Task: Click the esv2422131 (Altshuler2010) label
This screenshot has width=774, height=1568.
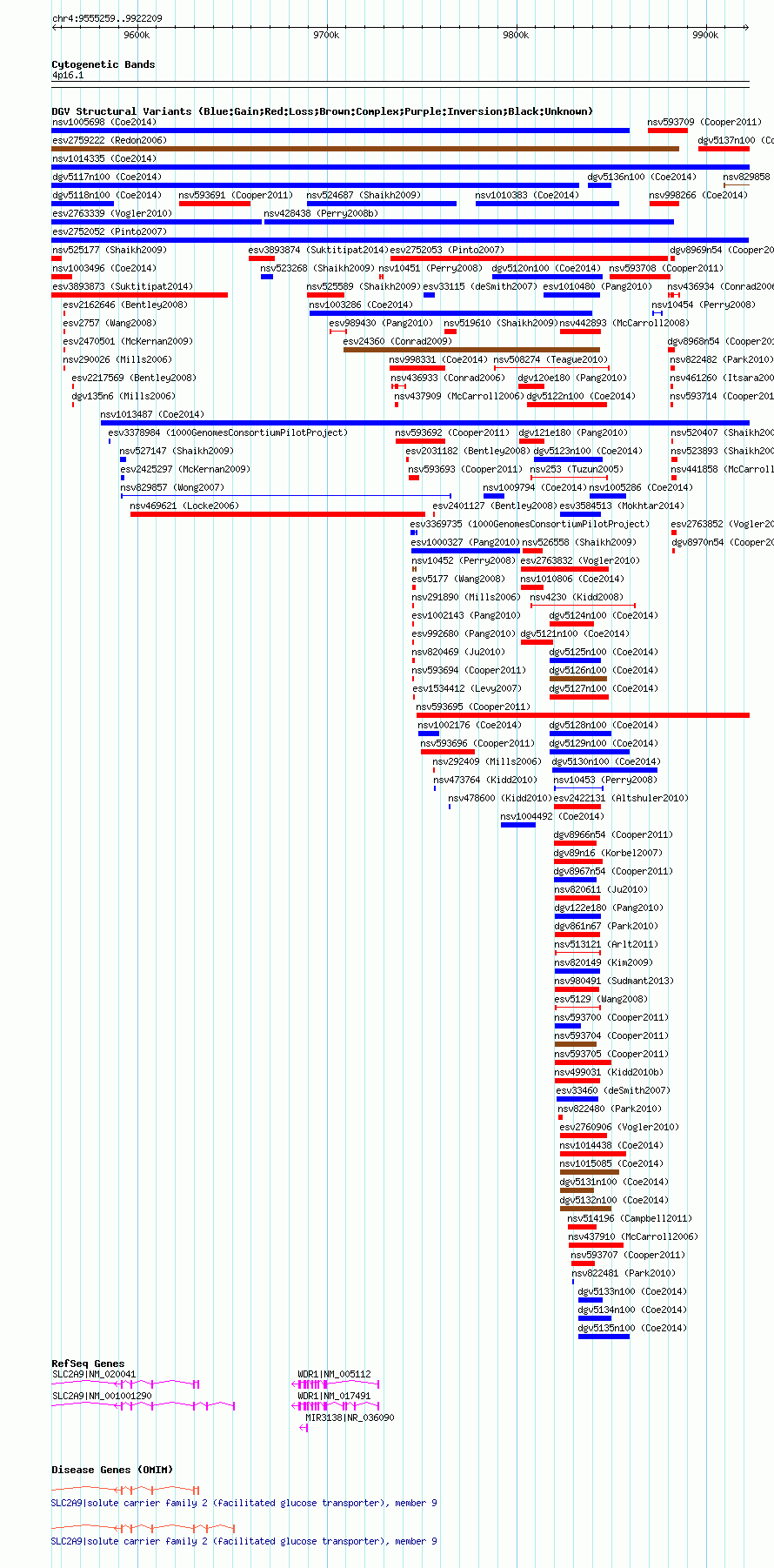Action: pyautogui.click(x=621, y=798)
